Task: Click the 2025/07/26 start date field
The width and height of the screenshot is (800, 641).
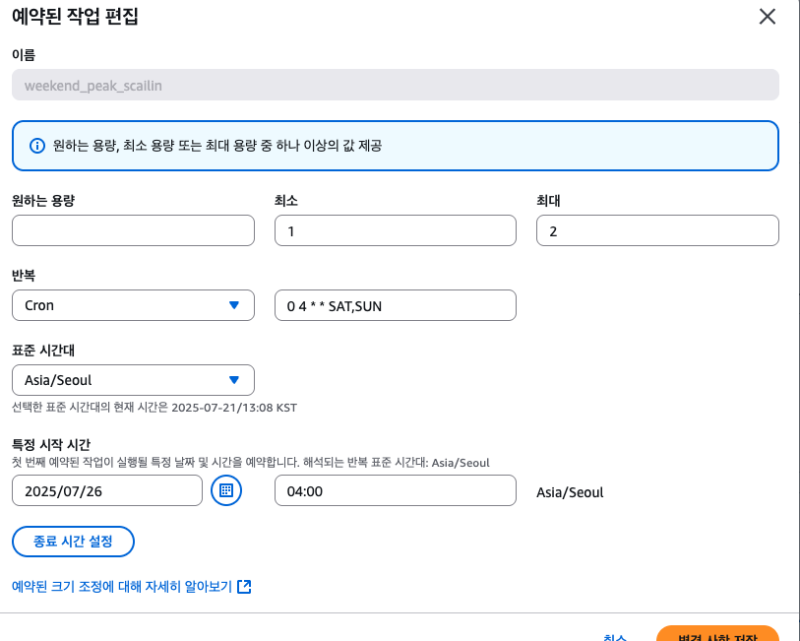Action: pyautogui.click(x=107, y=491)
